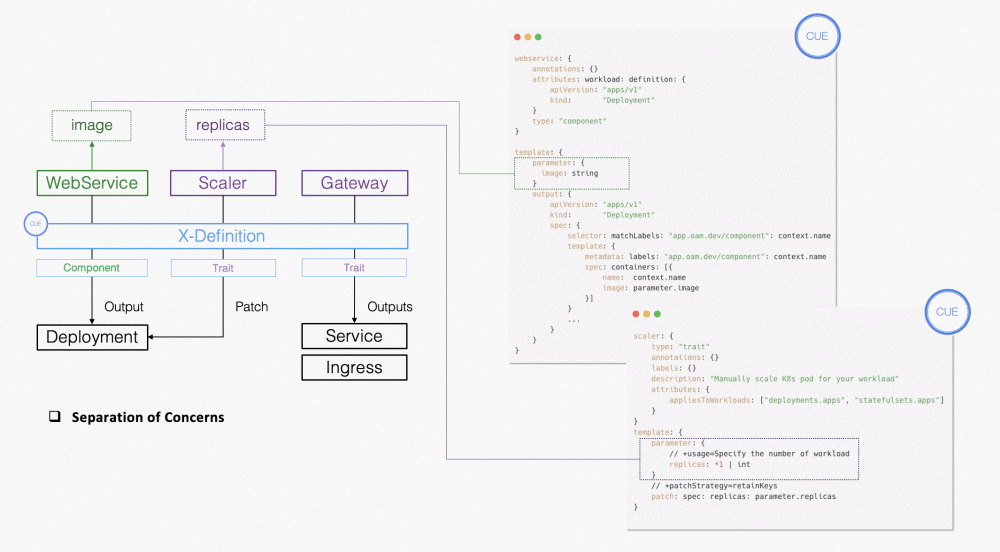
Task: Select the Gateway box
Action: 354,183
